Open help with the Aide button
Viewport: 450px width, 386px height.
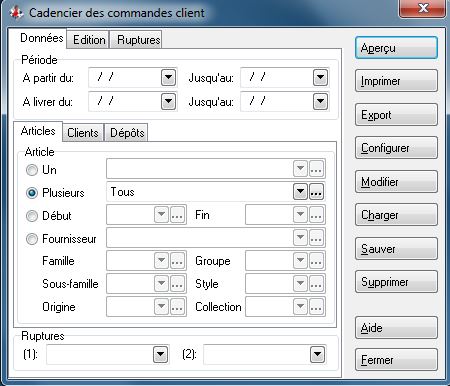click(x=396, y=328)
